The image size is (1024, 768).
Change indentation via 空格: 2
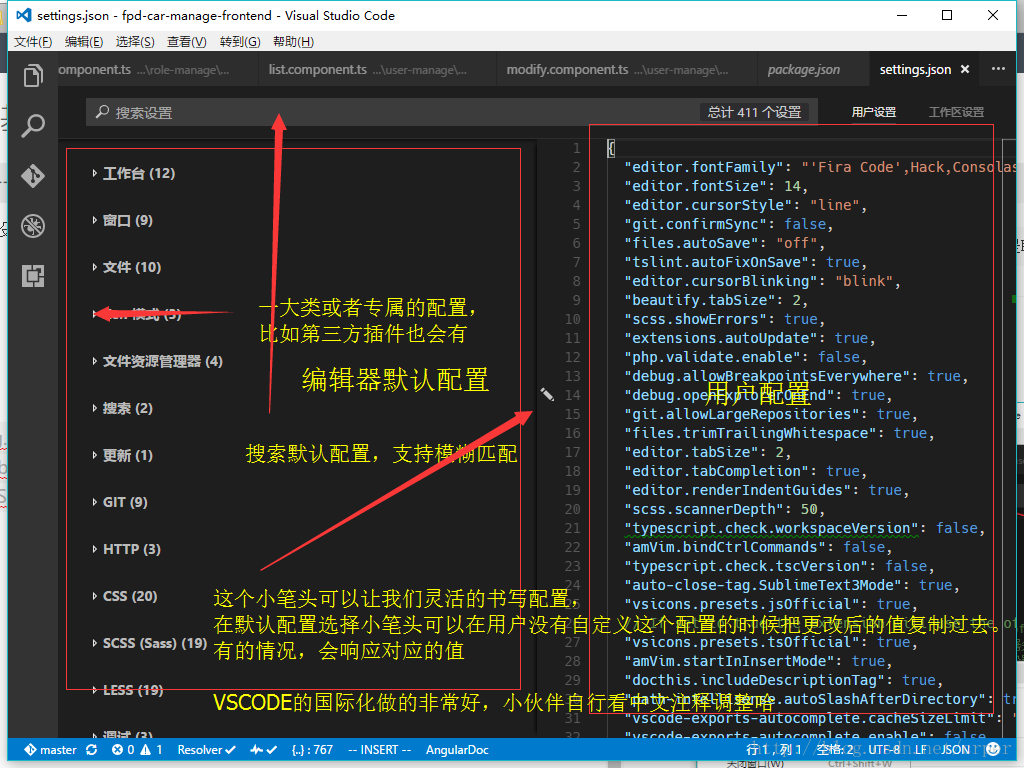click(835, 750)
